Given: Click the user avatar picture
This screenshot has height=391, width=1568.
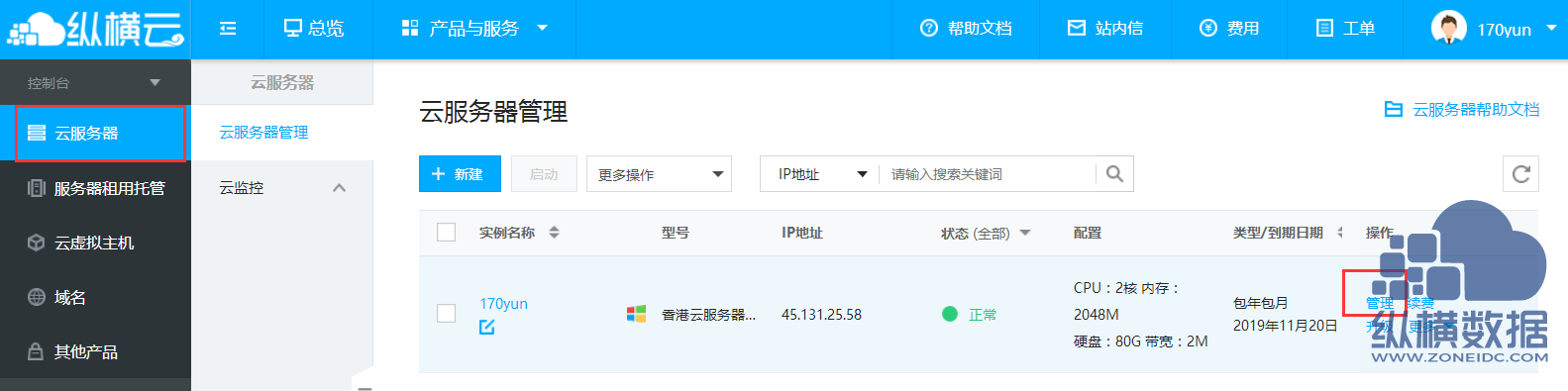Looking at the screenshot, I should 1448,28.
